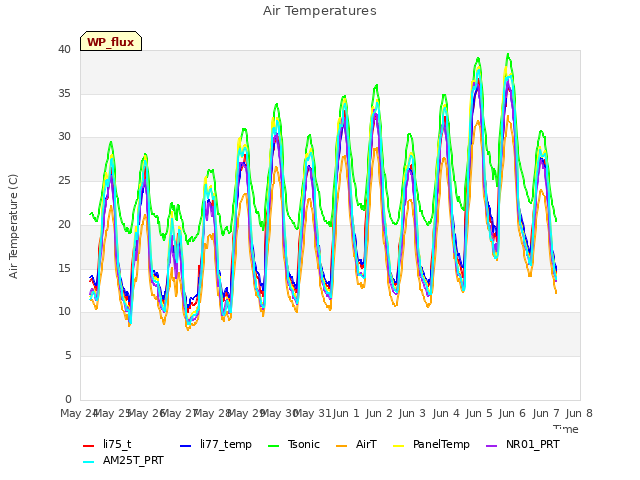Click the Jun 3 x-axis label
The image size is (640, 480).
[412, 413]
